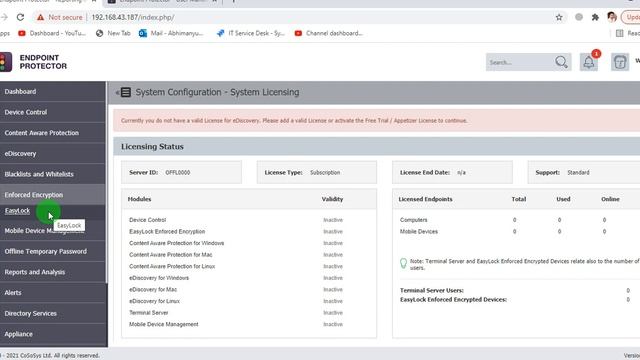Click EasyLock Enforced Encrypted Devices label
This screenshot has height=360, width=640.
(453, 300)
